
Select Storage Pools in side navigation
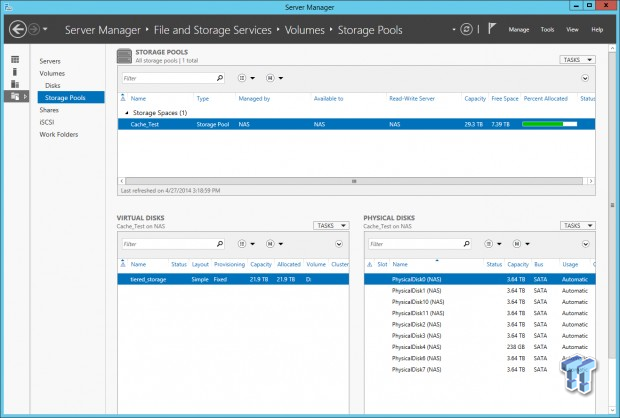pos(71,97)
